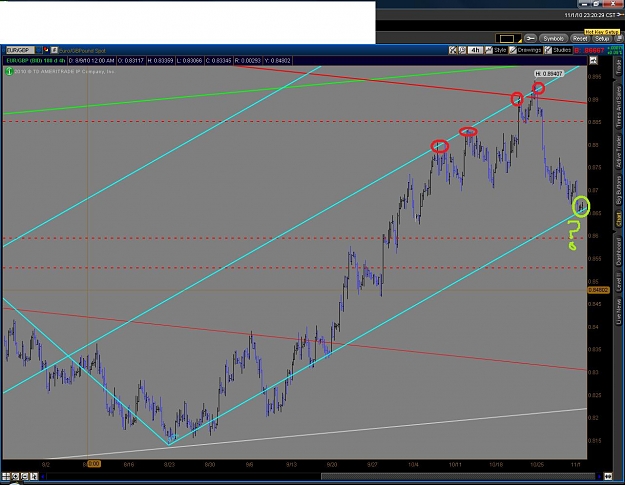Open the Style menu
Screen dimensions: 625x485
[x=496, y=50]
